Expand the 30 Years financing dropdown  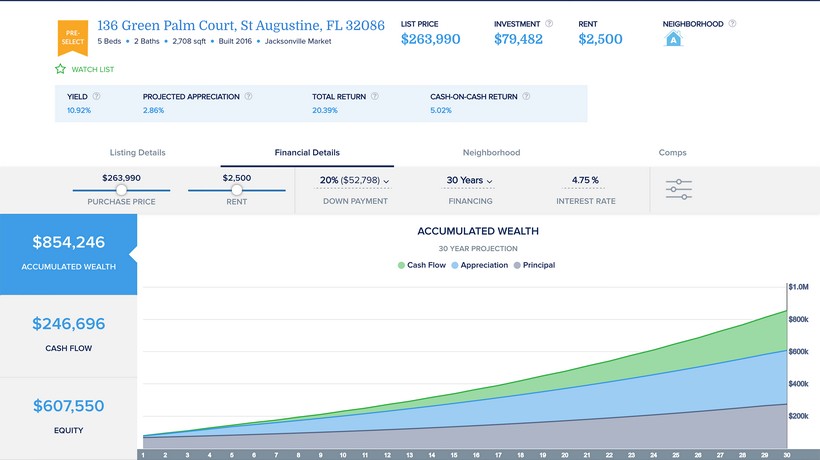[469, 181]
